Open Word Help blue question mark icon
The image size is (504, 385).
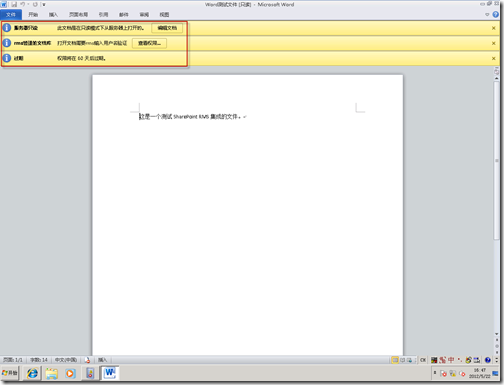tap(496, 14)
